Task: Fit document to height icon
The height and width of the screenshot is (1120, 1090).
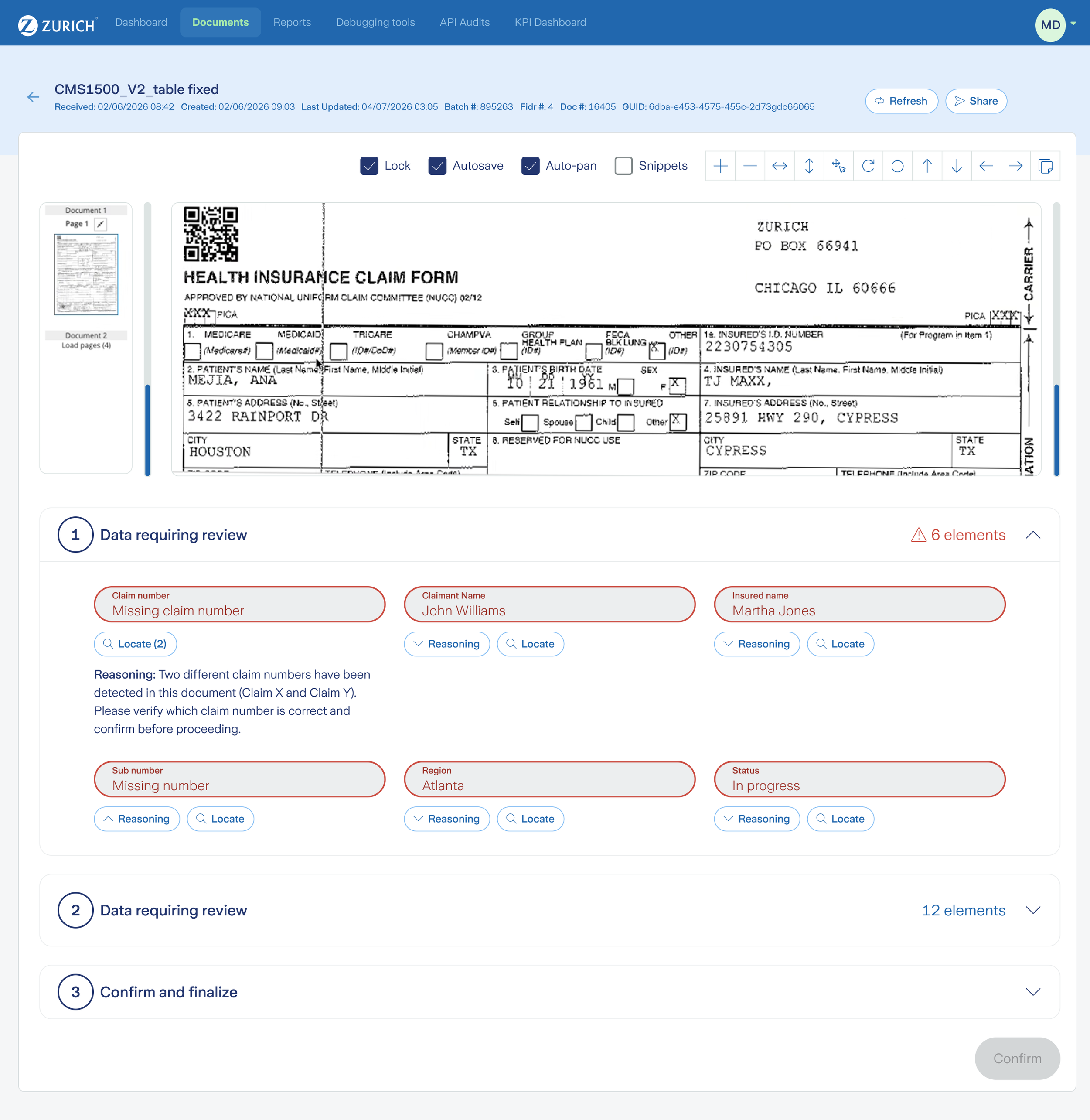Action: point(809,166)
